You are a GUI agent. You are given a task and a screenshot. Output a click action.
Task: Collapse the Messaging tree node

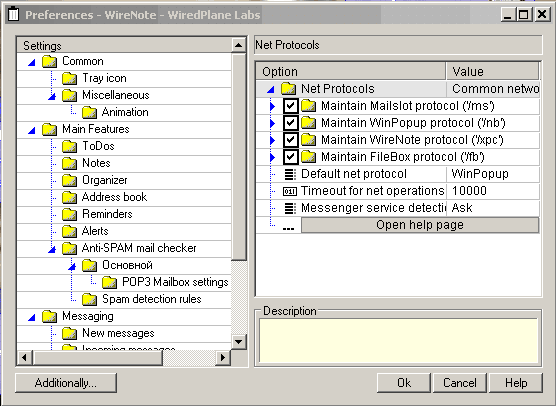coord(32,317)
